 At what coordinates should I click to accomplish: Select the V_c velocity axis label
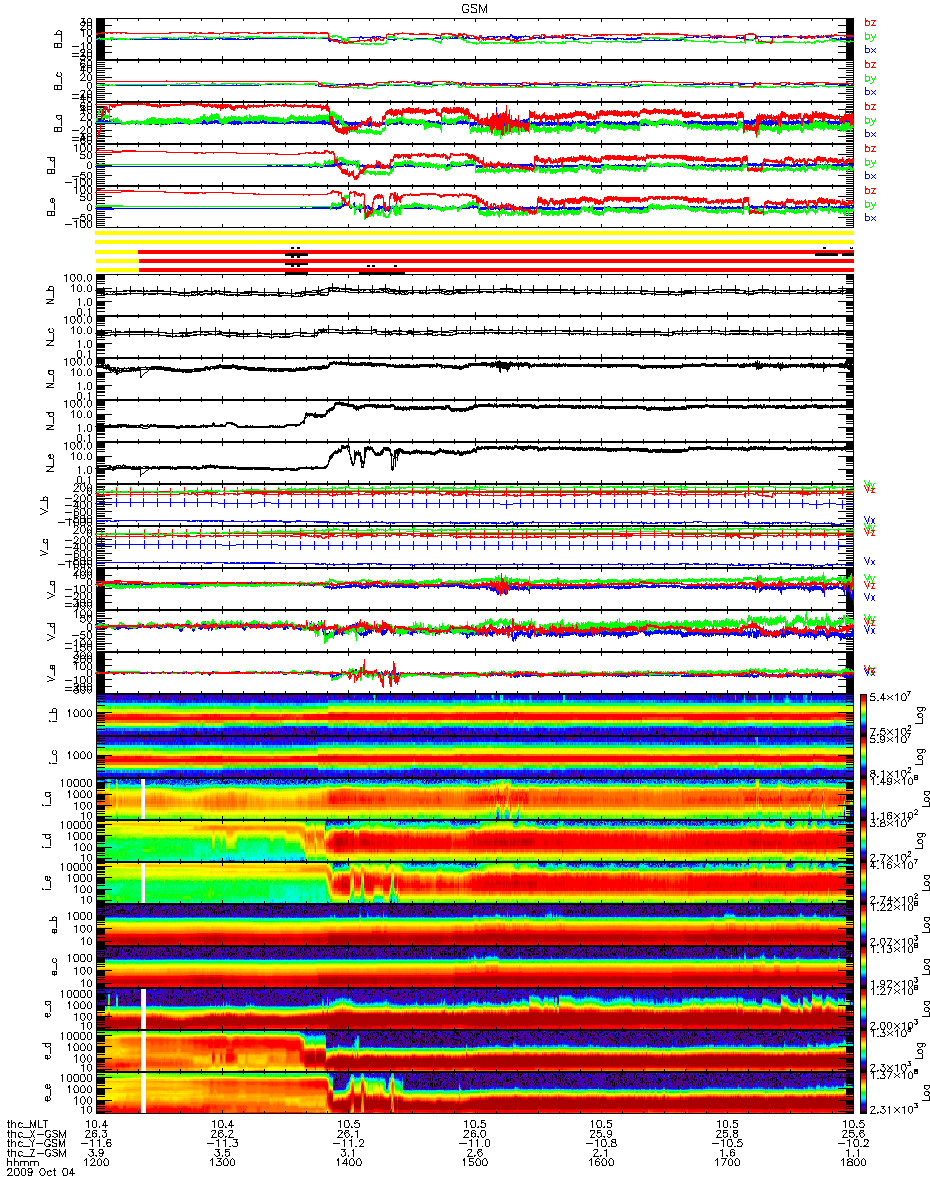point(43,547)
